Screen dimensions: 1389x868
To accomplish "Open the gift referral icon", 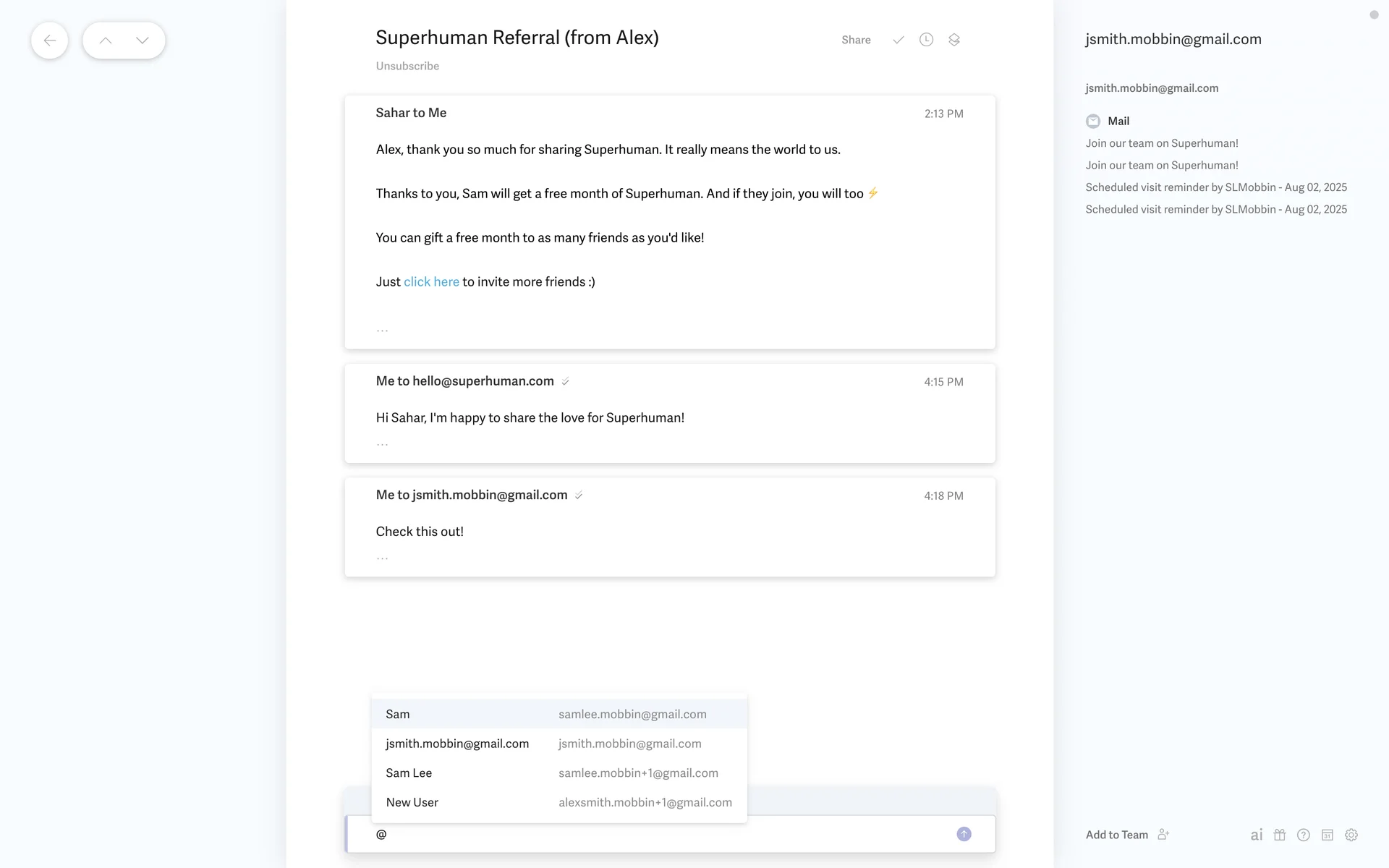I will click(x=1280, y=835).
